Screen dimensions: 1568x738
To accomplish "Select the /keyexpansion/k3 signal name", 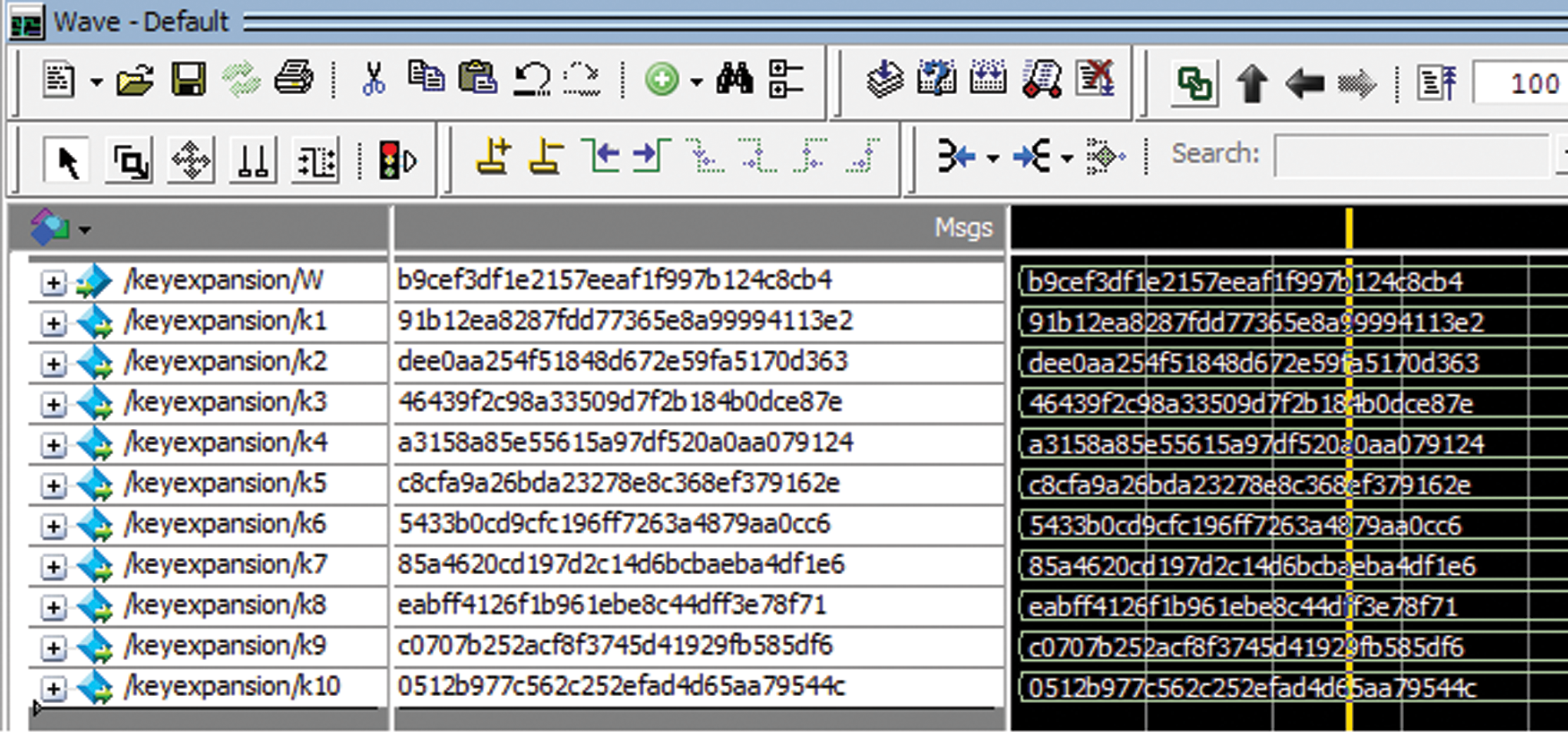I will [x=226, y=403].
